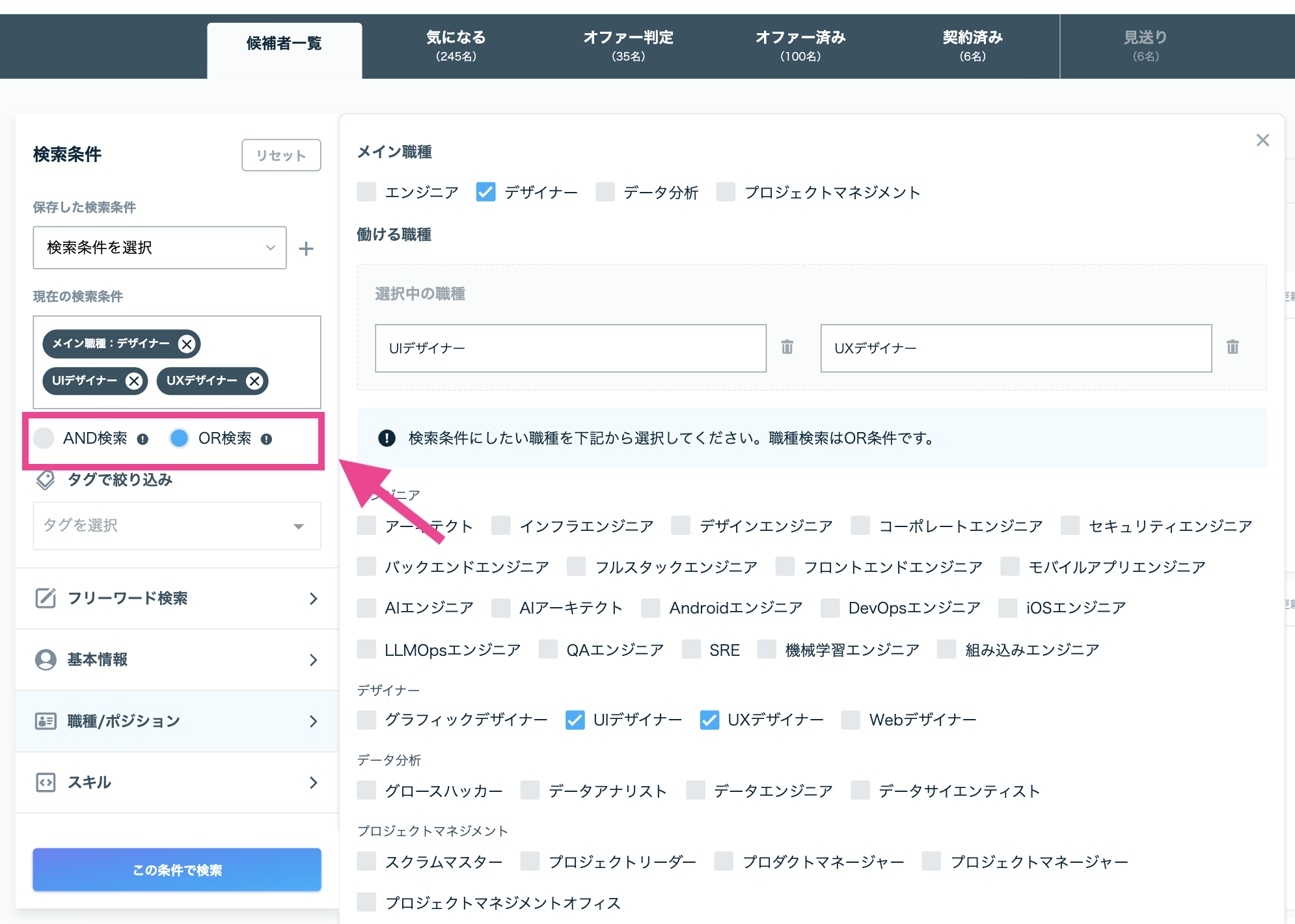Open the オファー済み (100名) tab
Image resolution: width=1295 pixels, height=924 pixels.
click(800, 46)
